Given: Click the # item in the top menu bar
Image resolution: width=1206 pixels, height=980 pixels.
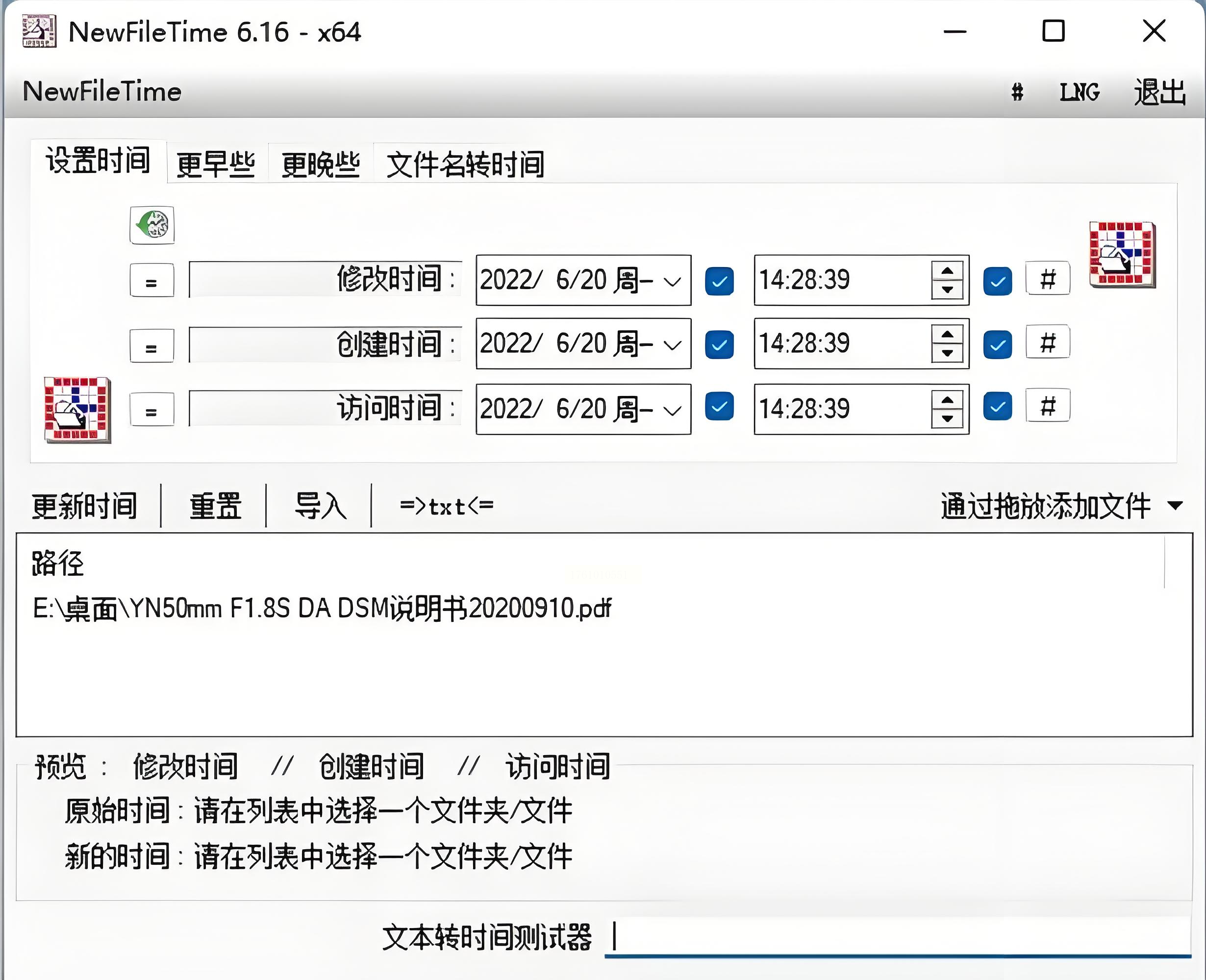Looking at the screenshot, I should [1017, 92].
